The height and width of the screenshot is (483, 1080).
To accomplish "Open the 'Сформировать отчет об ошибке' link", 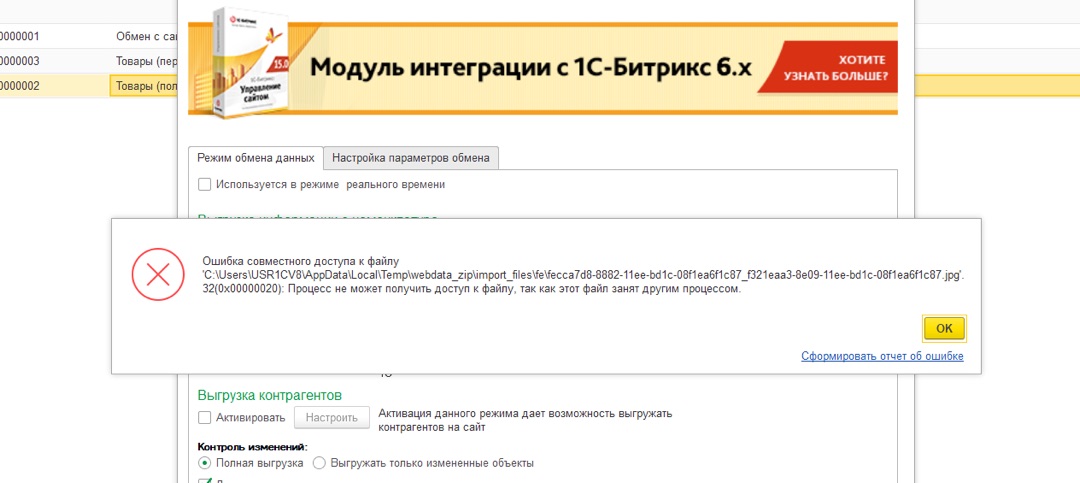I will coord(882,356).
